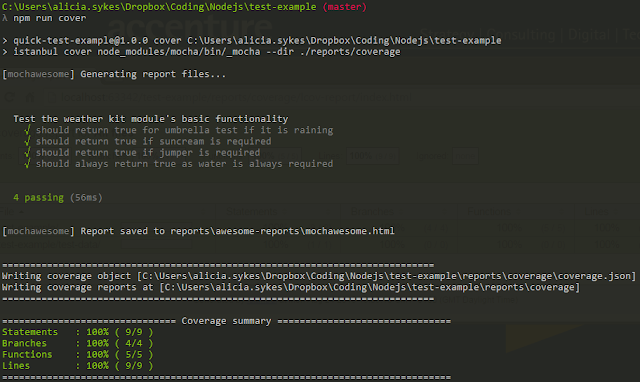Click the test-example prompt path line

pos(184,7)
